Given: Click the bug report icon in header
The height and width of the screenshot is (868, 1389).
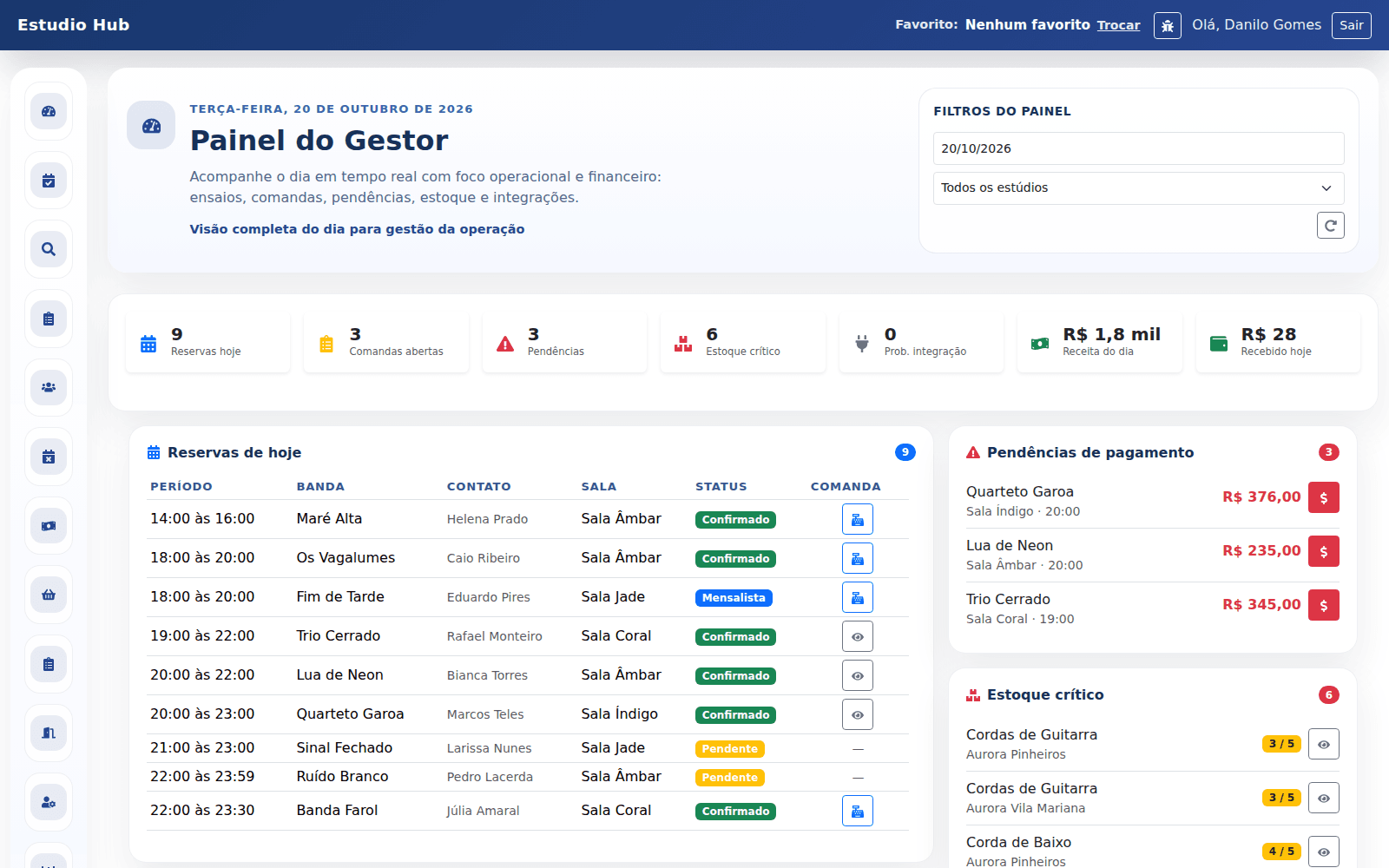Looking at the screenshot, I should coord(1168,25).
